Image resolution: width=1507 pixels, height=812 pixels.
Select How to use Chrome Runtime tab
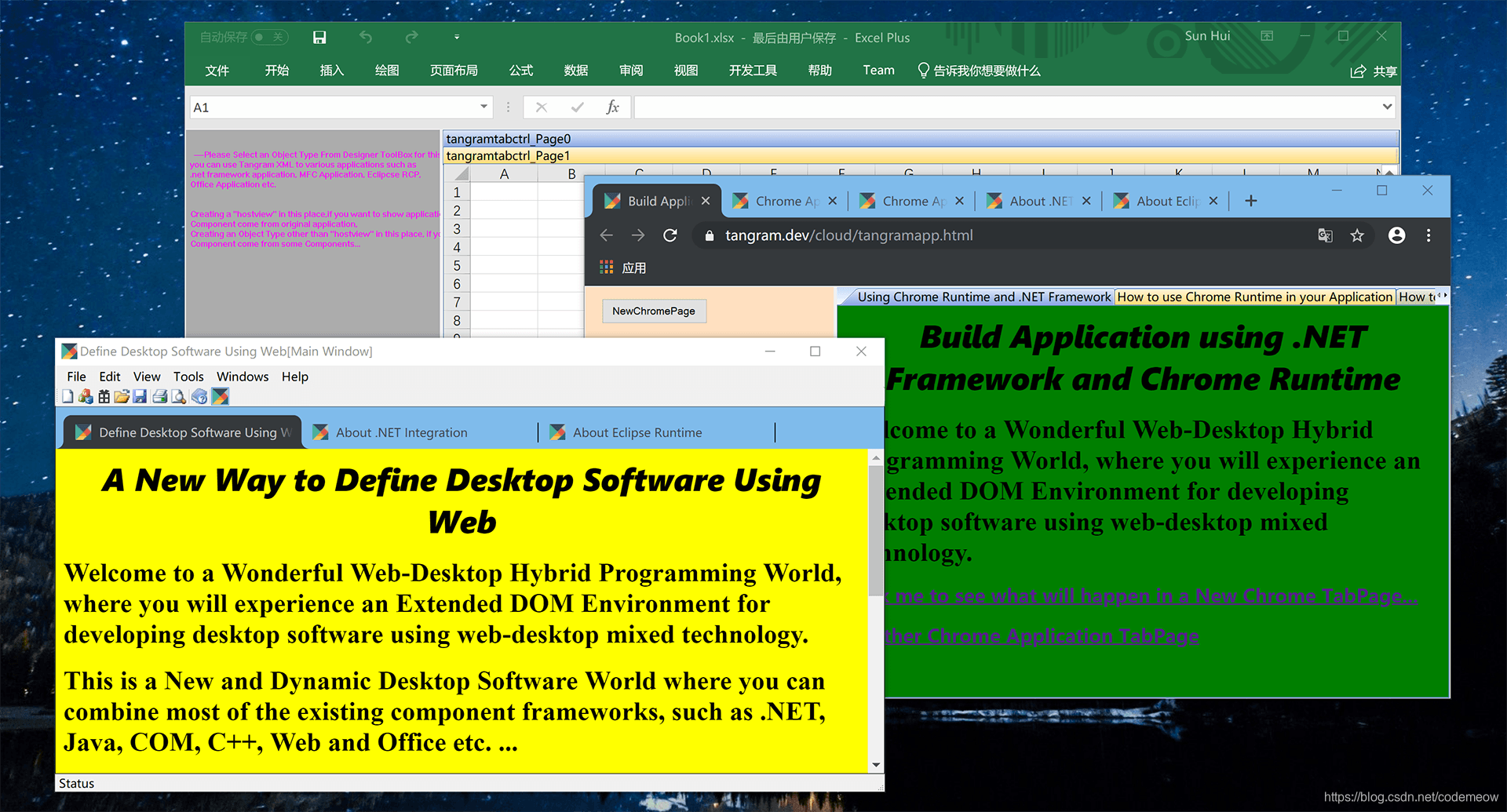(1254, 297)
